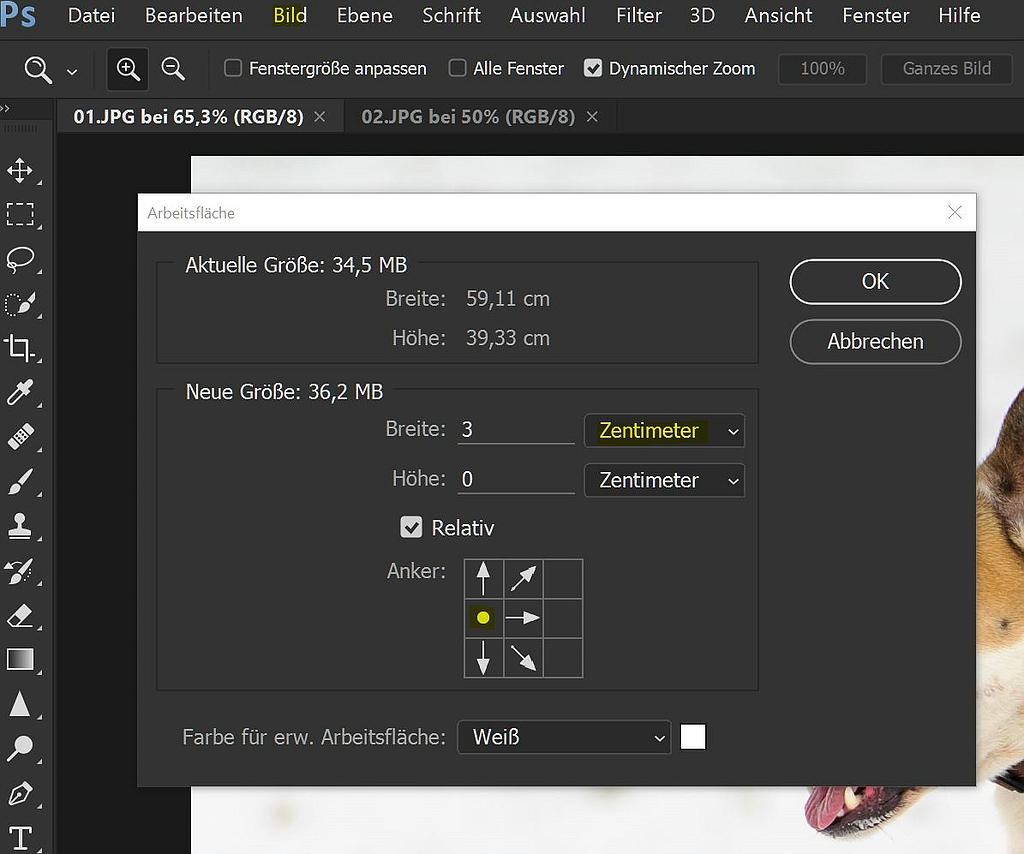Image resolution: width=1024 pixels, height=854 pixels.
Task: Click the Breite input field
Action: click(x=516, y=430)
